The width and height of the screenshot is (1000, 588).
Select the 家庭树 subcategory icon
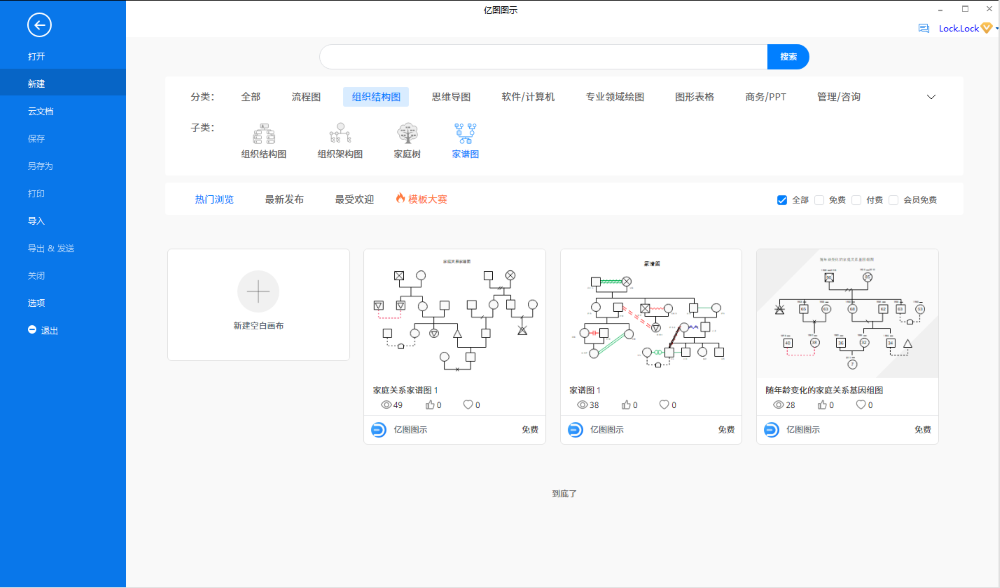point(406,133)
